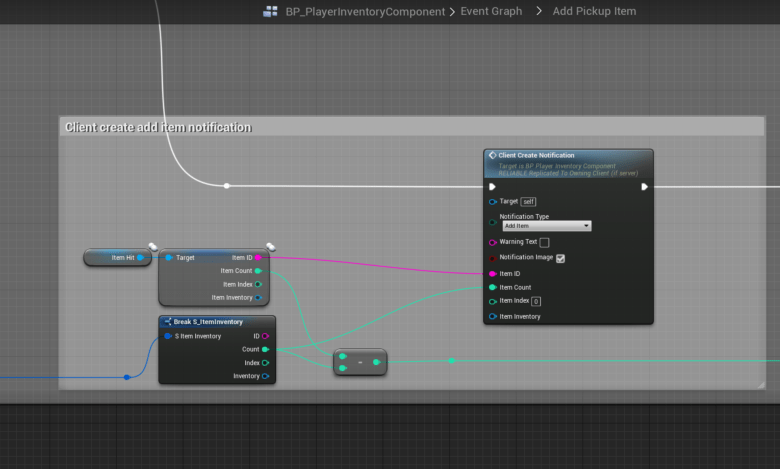The image size is (780, 469).
Task: Click the Item Inventory input pin on notification node
Action: tap(492, 316)
